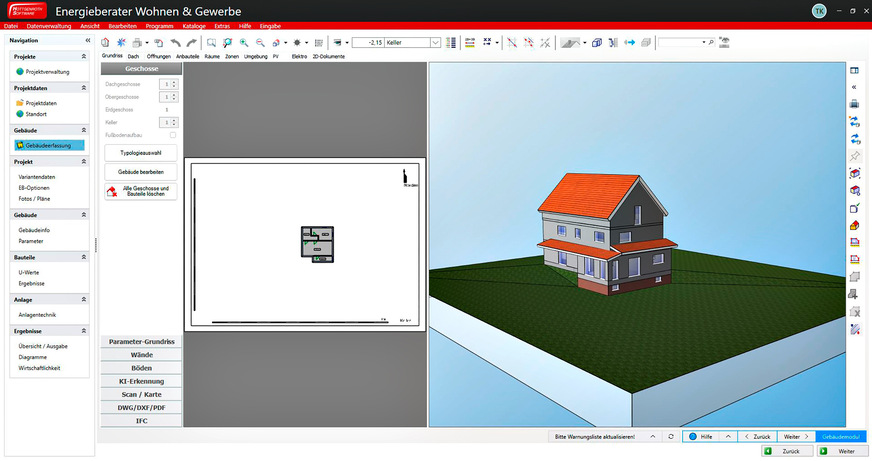This screenshot has height=461, width=872.
Task: Enable the Fußbodenaufbau checkbox
Action: [x=173, y=134]
